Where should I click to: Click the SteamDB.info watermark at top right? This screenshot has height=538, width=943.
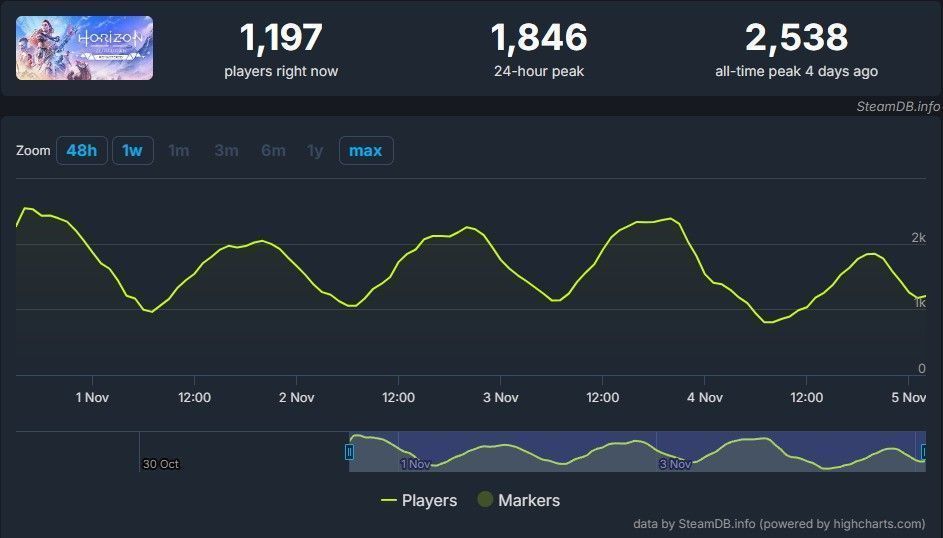point(898,105)
